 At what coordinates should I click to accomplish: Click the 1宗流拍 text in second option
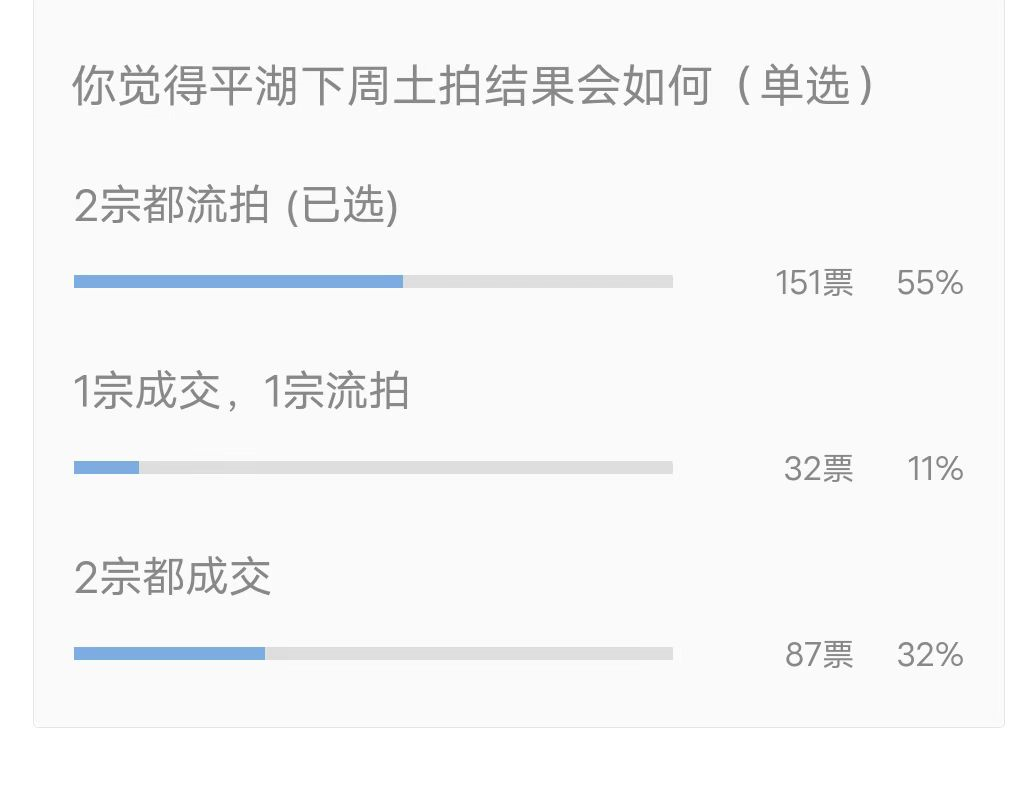coord(336,391)
